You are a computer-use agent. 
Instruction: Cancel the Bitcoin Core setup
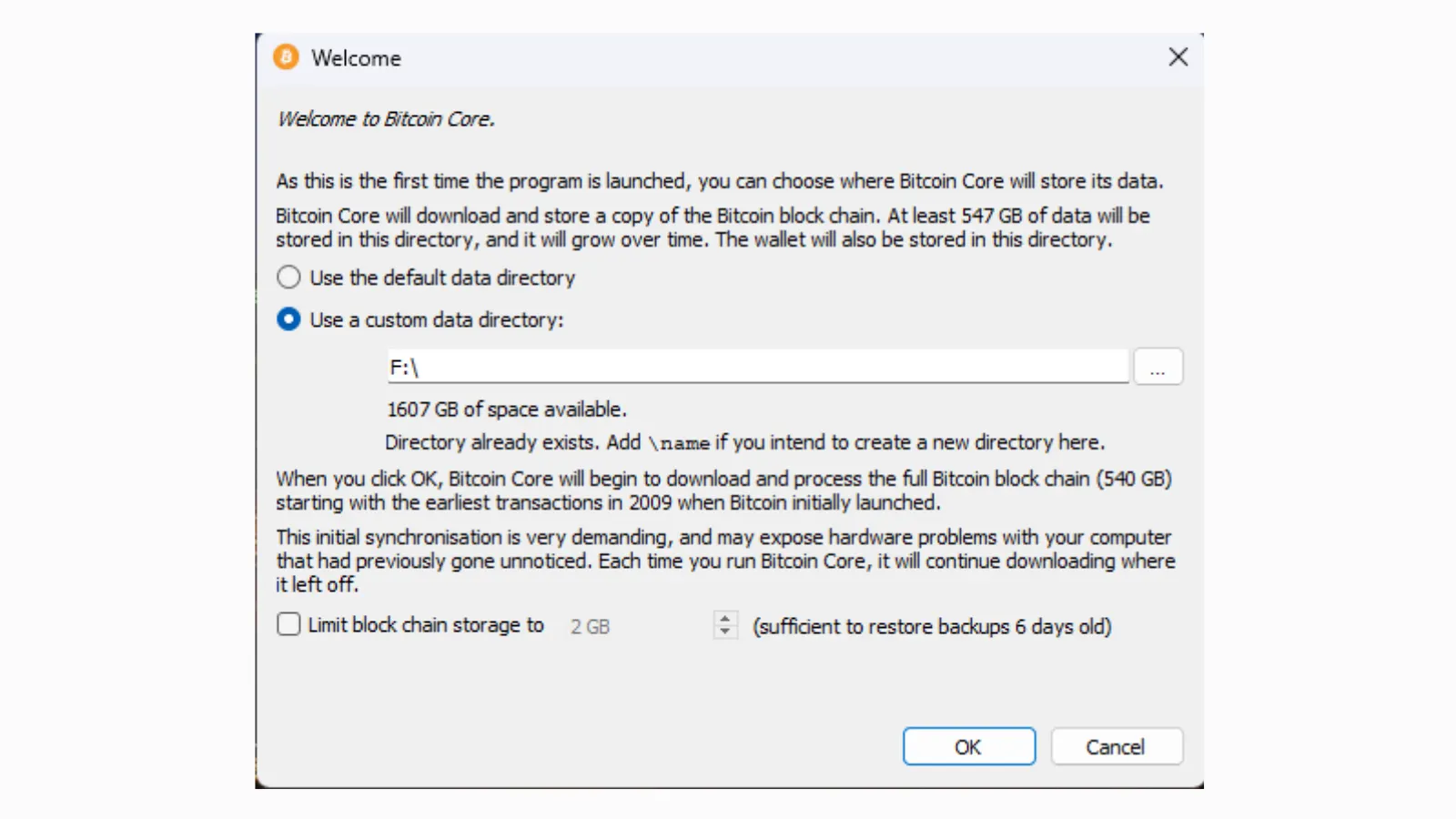click(x=1116, y=746)
